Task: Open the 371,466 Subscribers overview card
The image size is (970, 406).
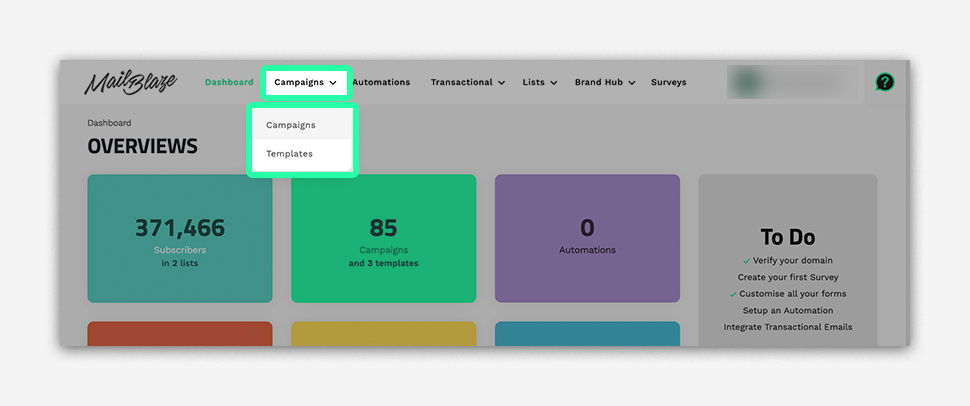Action: pyautogui.click(x=180, y=238)
